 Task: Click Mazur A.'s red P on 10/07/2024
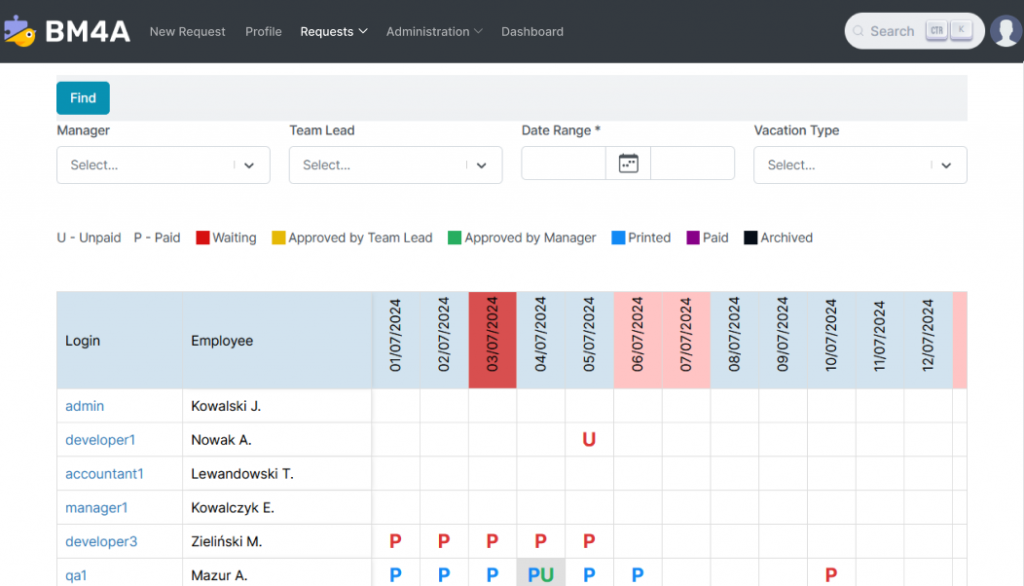pyautogui.click(x=831, y=576)
